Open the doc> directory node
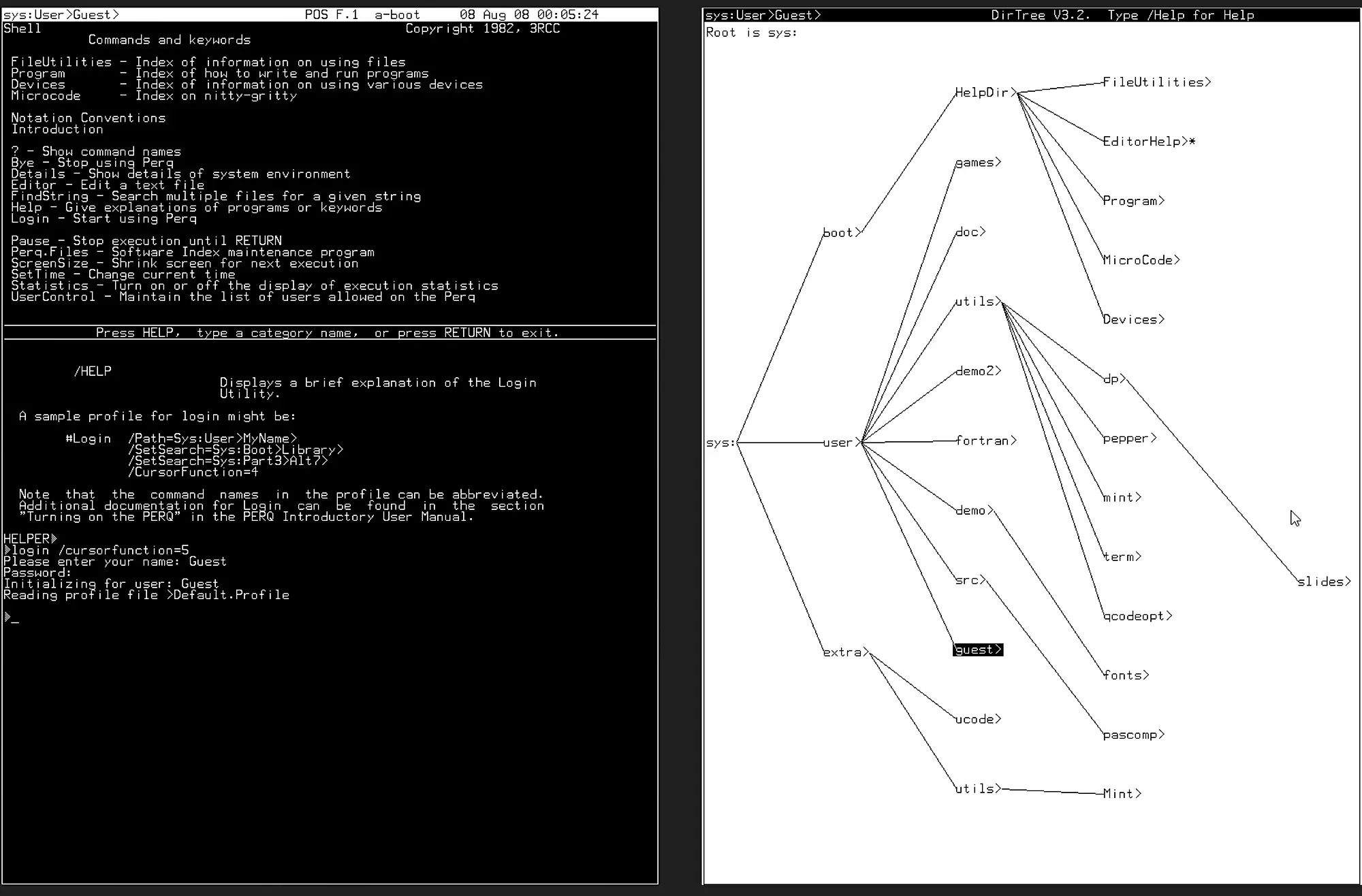 970,231
